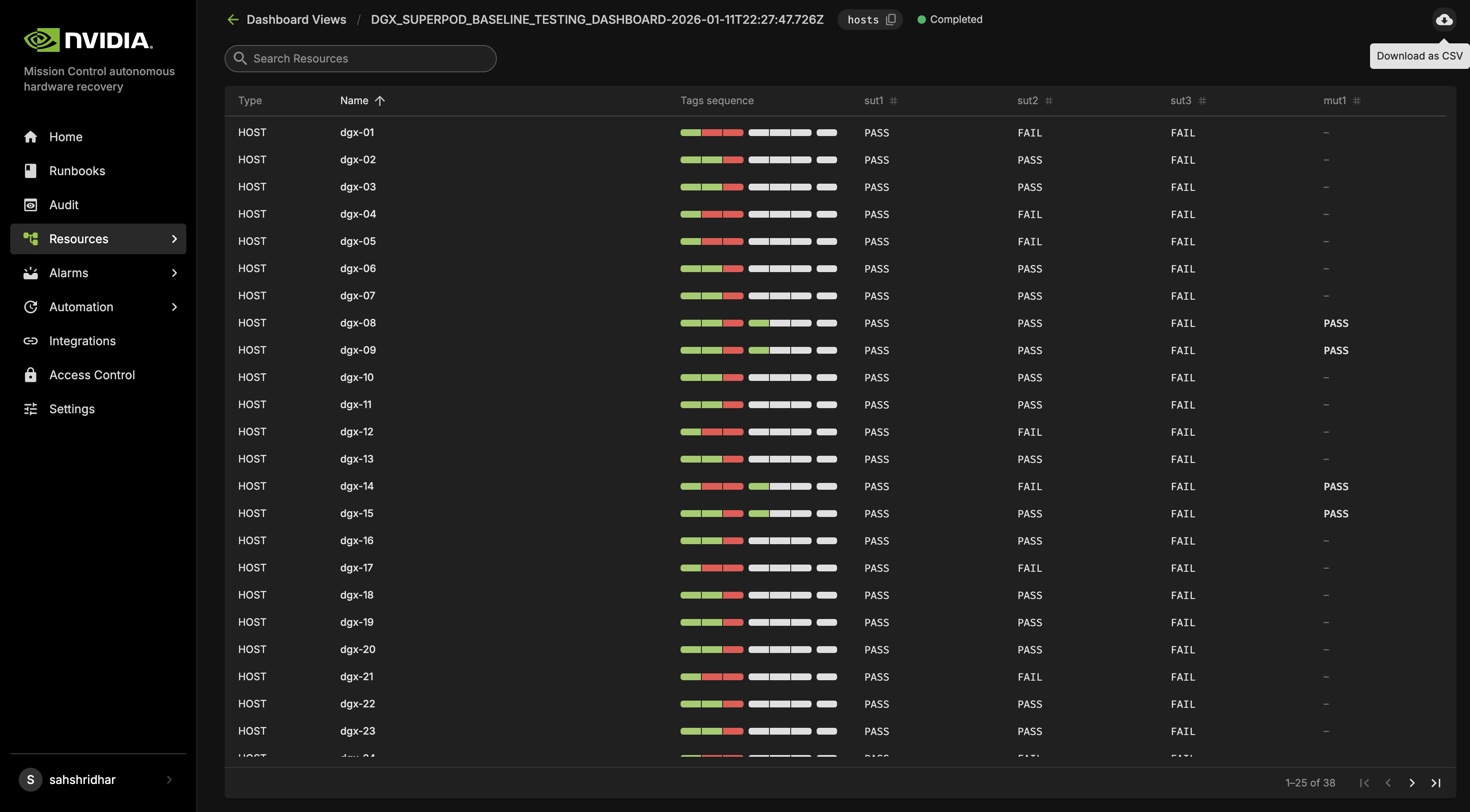Image resolution: width=1470 pixels, height=812 pixels.
Task: Go back using the green arrow icon
Action: coord(233,20)
